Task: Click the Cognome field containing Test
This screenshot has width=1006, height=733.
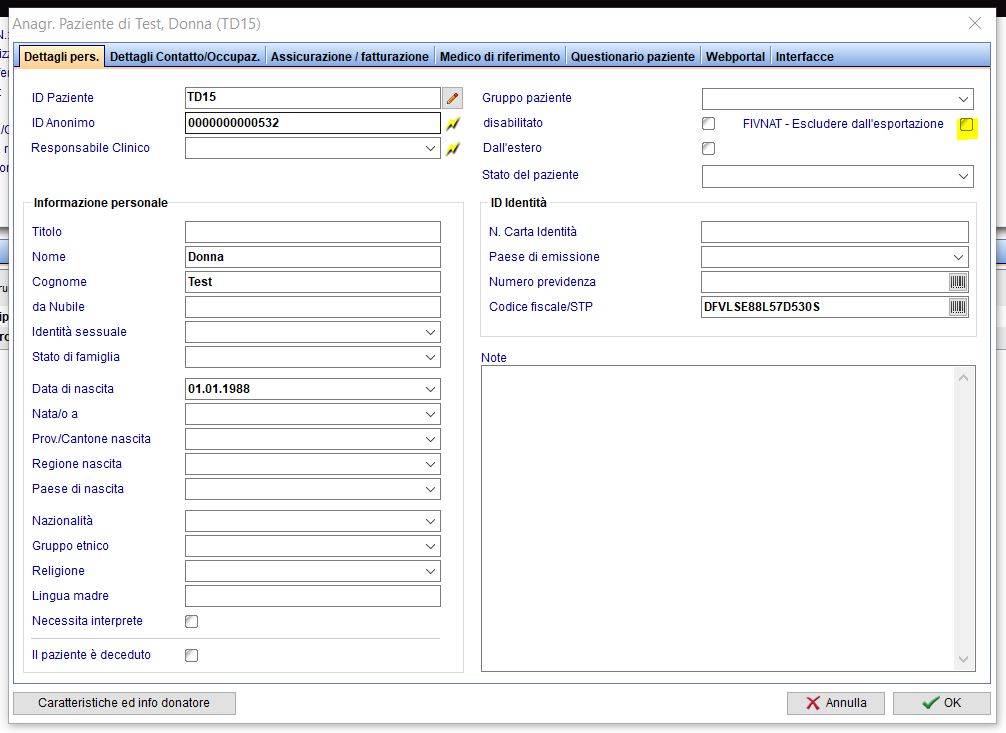Action: coord(312,282)
